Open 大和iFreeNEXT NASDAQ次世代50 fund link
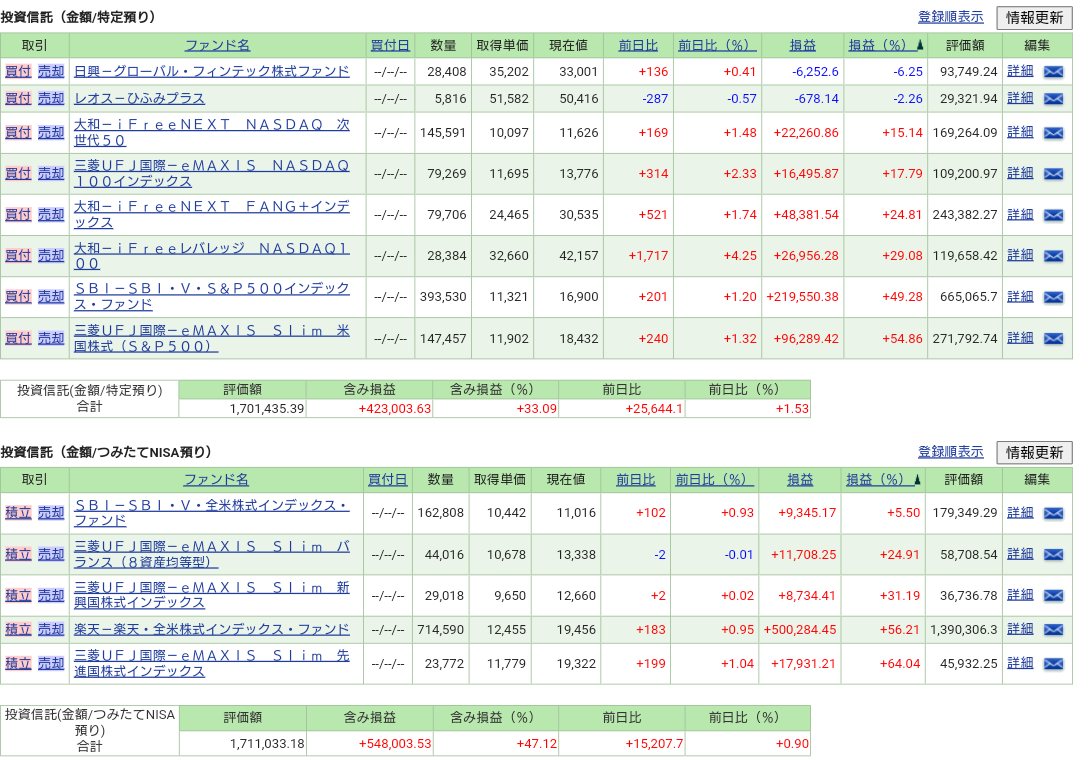Image resolution: width=1080 pixels, height=772 pixels. (x=212, y=132)
